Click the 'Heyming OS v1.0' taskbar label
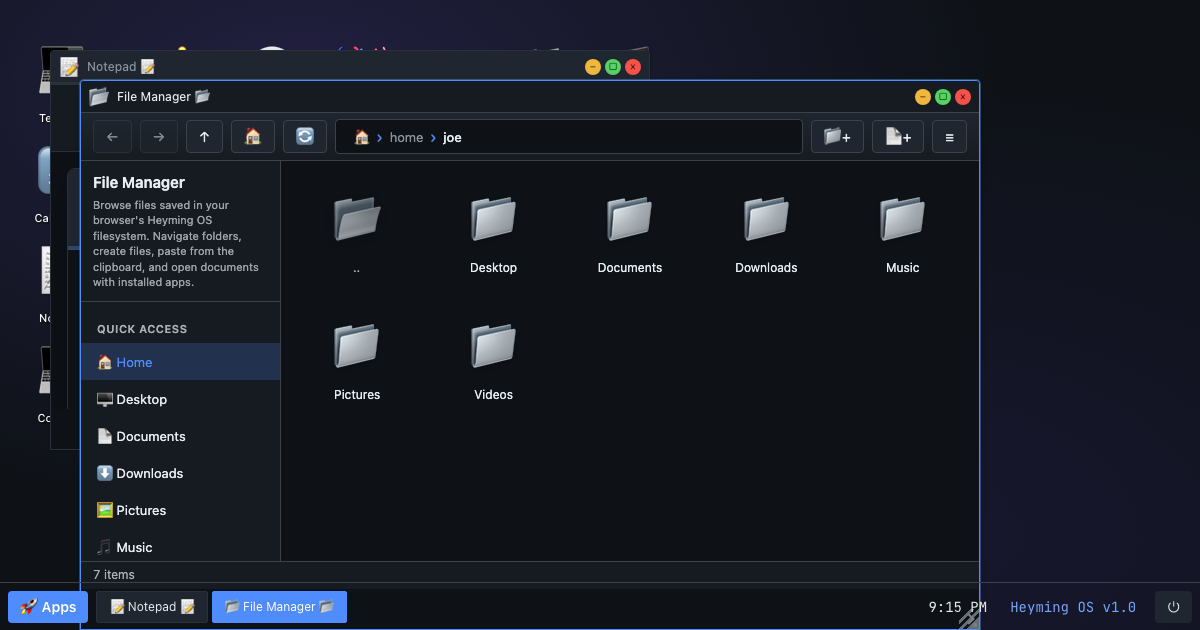1200x630 pixels. 1073,607
